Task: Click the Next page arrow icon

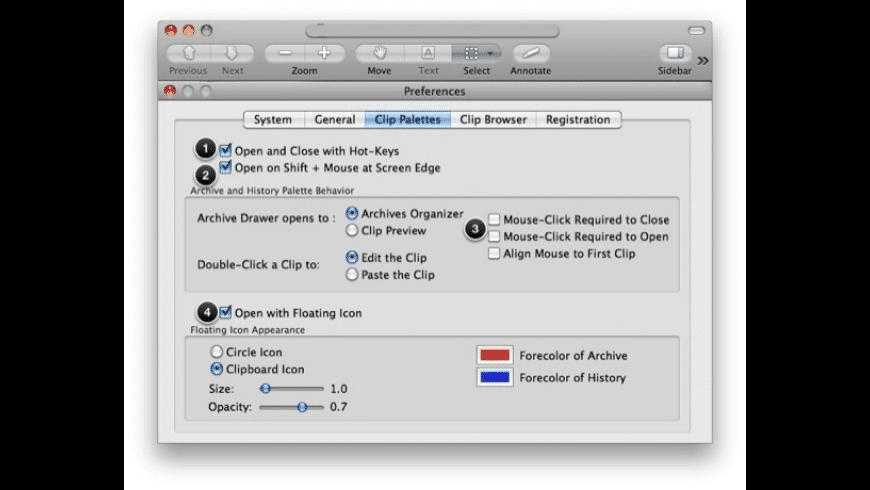Action: [232, 53]
